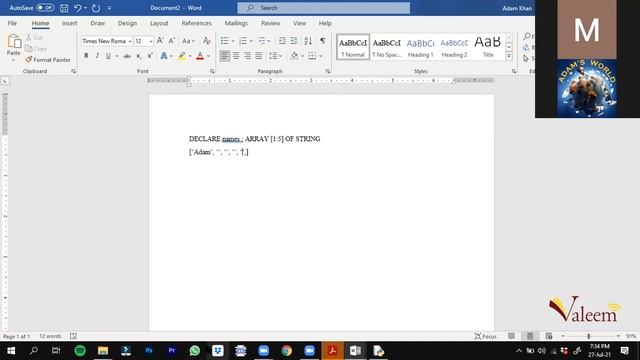Toggle Show/Hide paragraph marks
The image size is (640, 360).
(323, 41)
